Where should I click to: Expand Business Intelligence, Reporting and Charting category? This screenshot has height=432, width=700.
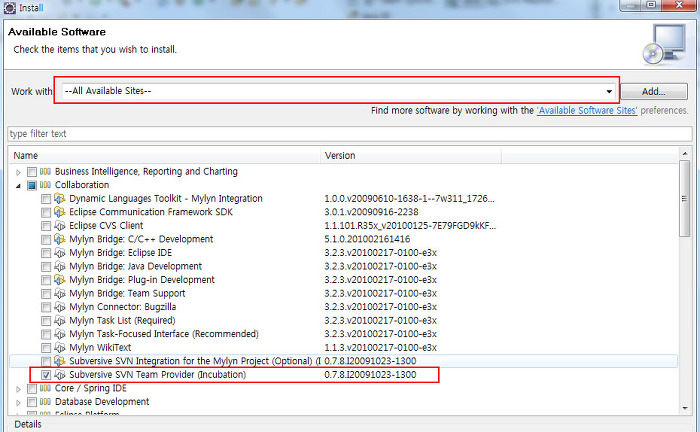click(18, 172)
